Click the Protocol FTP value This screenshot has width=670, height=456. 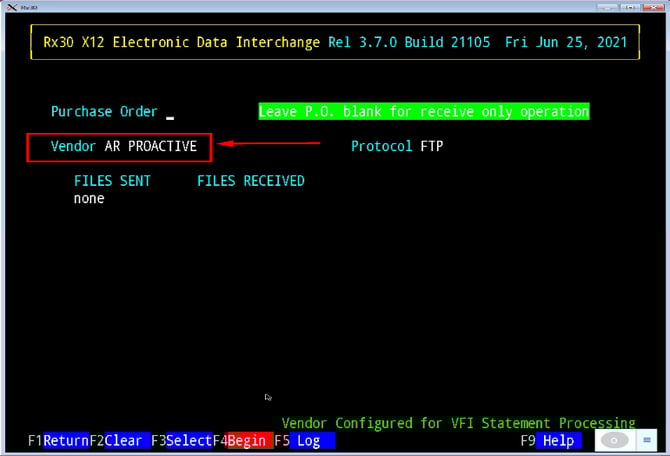[431, 146]
